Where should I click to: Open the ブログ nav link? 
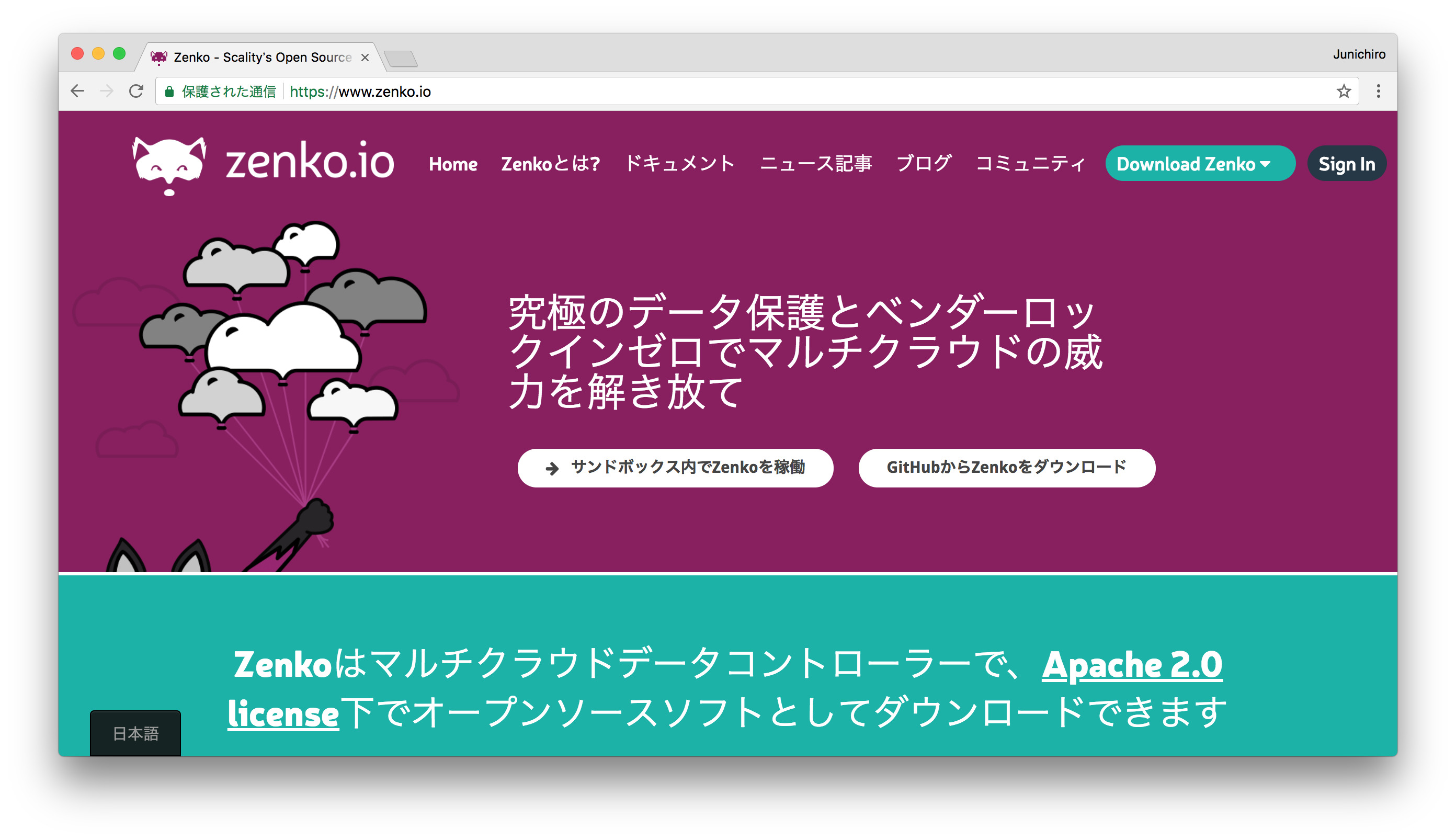(x=923, y=164)
